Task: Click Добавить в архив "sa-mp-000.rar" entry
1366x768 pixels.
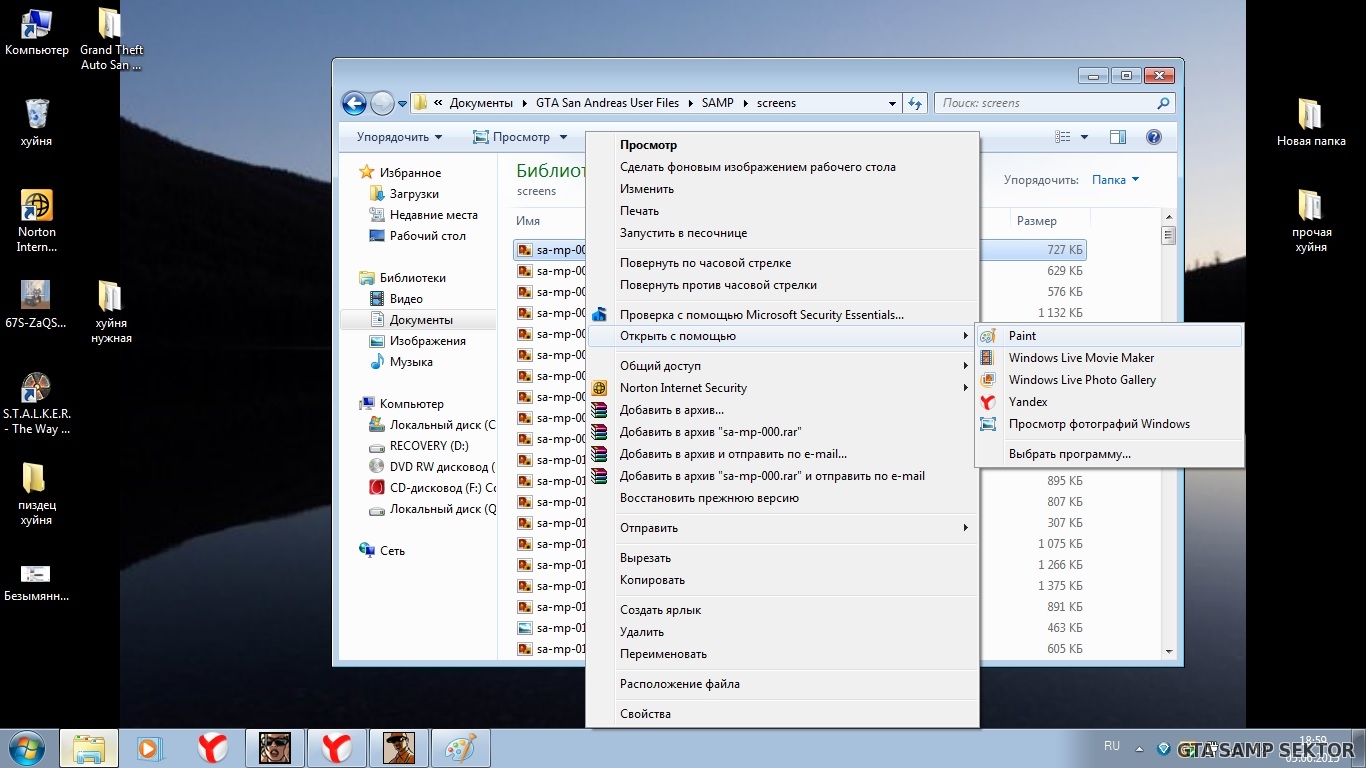Action: [781, 432]
